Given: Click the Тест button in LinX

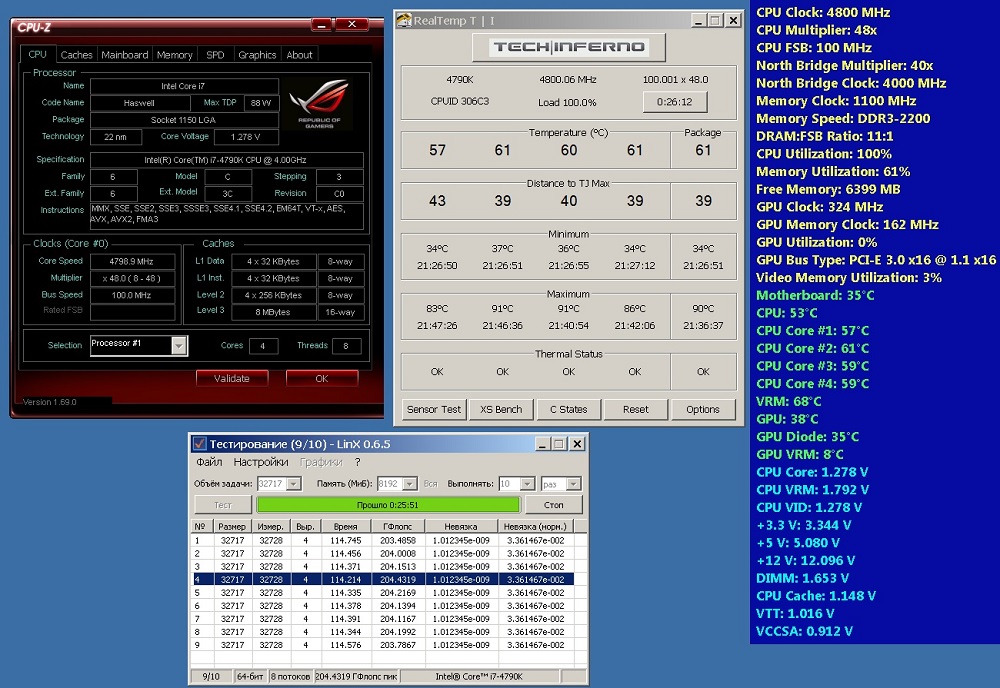Looking at the screenshot, I should (x=223, y=504).
